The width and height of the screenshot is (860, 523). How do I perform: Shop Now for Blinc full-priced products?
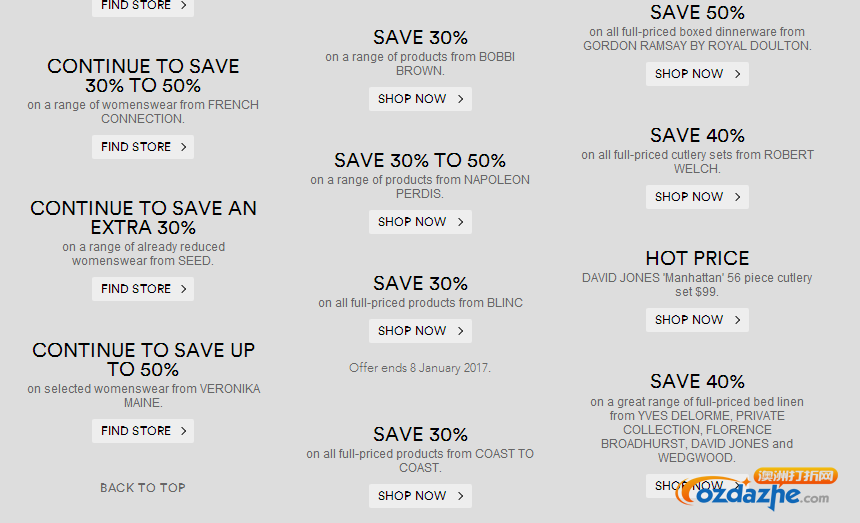420,331
